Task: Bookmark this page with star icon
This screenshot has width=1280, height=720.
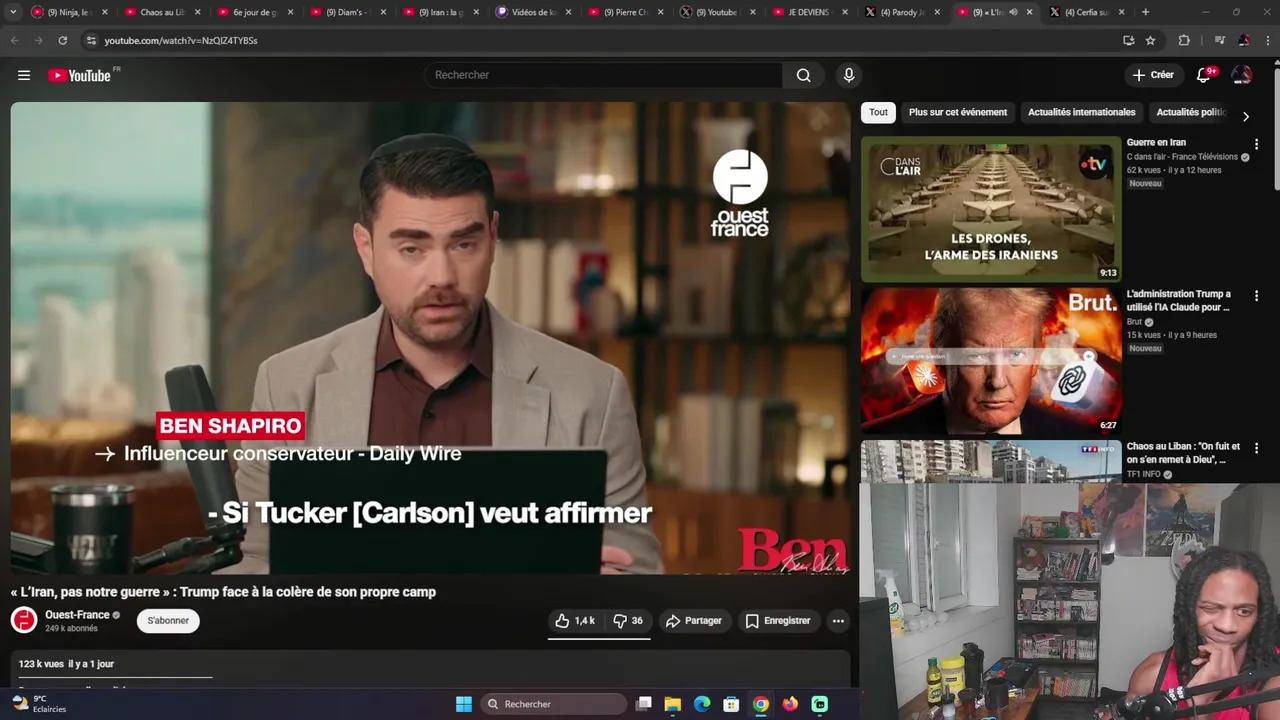Action: 1150,40
